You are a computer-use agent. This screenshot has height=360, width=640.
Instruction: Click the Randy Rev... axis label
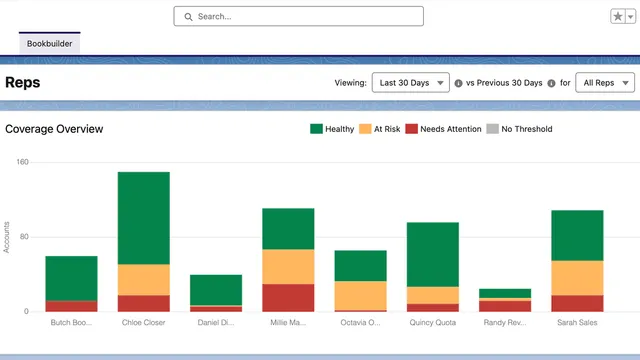tap(505, 322)
